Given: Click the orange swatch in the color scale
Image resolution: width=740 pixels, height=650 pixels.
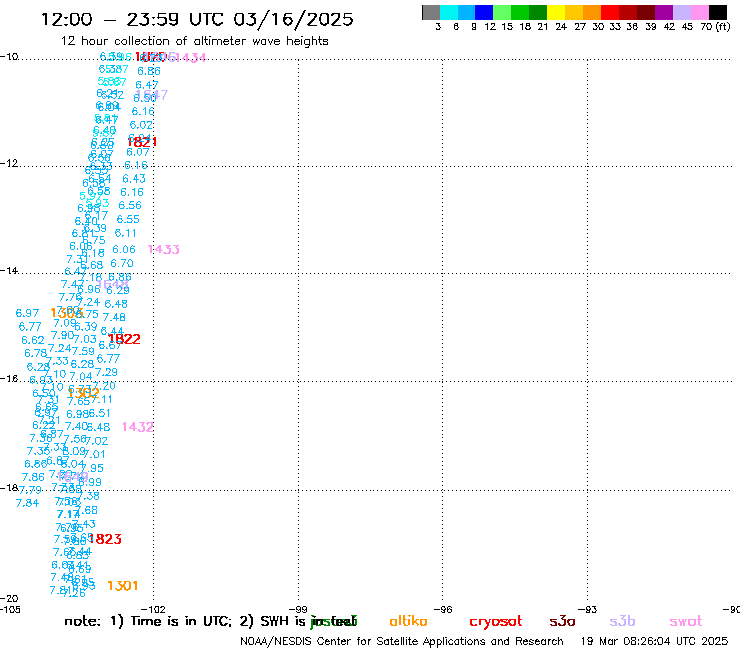Looking at the screenshot, I should coord(592,12).
